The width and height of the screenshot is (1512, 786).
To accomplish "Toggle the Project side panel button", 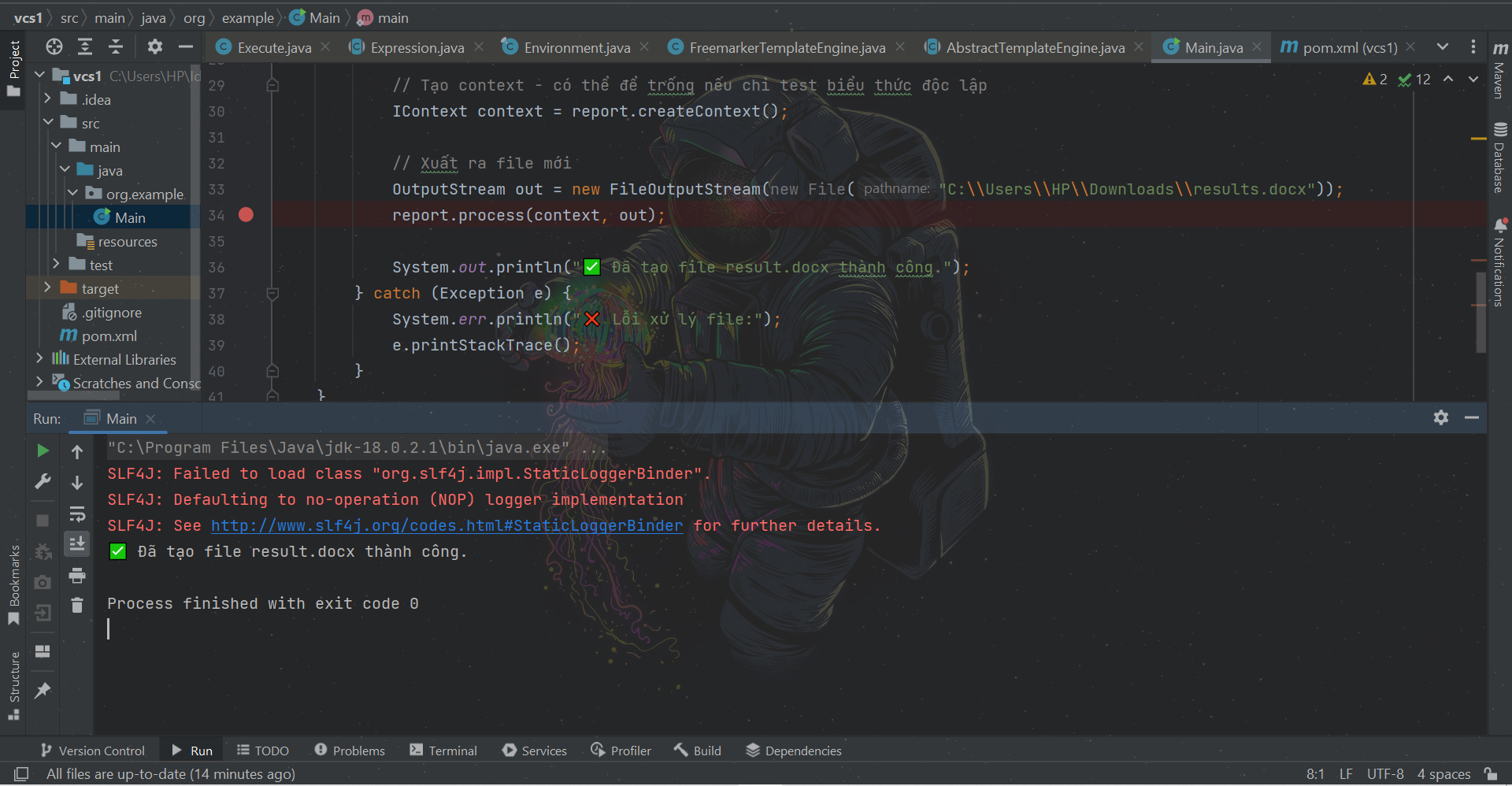I will pyautogui.click(x=14, y=69).
